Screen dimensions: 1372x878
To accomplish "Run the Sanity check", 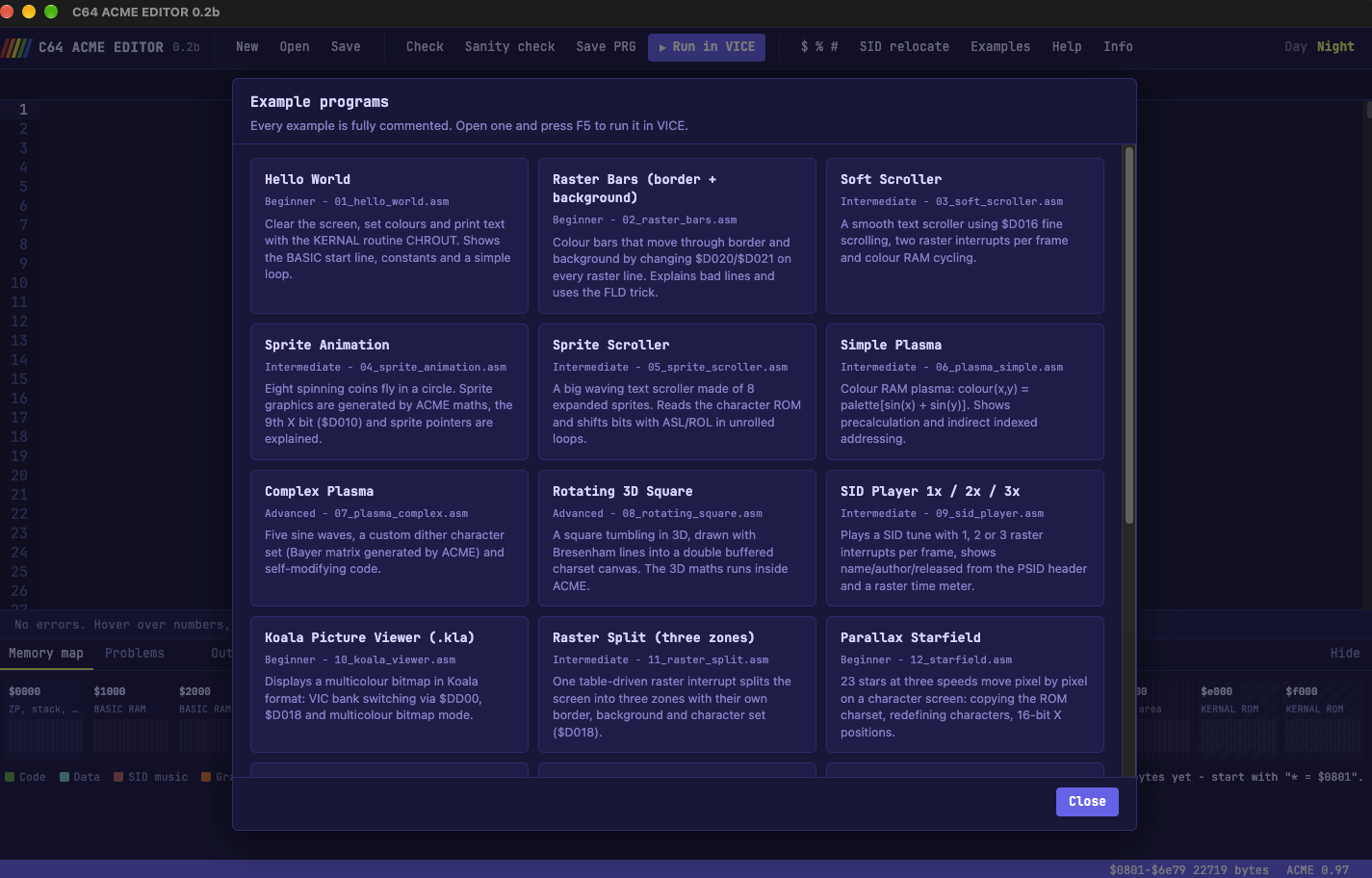I will pos(509,47).
